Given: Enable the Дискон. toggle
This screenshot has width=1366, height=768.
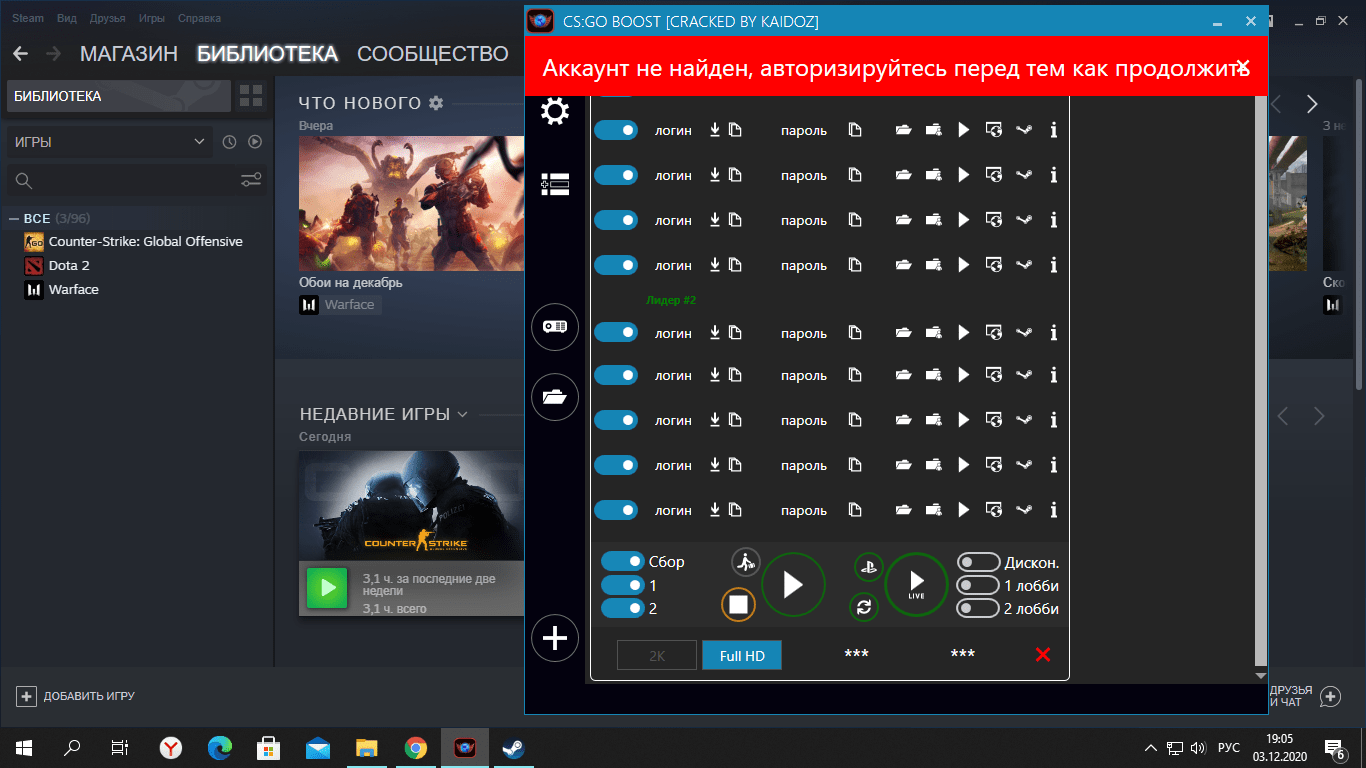Looking at the screenshot, I should tap(978, 562).
